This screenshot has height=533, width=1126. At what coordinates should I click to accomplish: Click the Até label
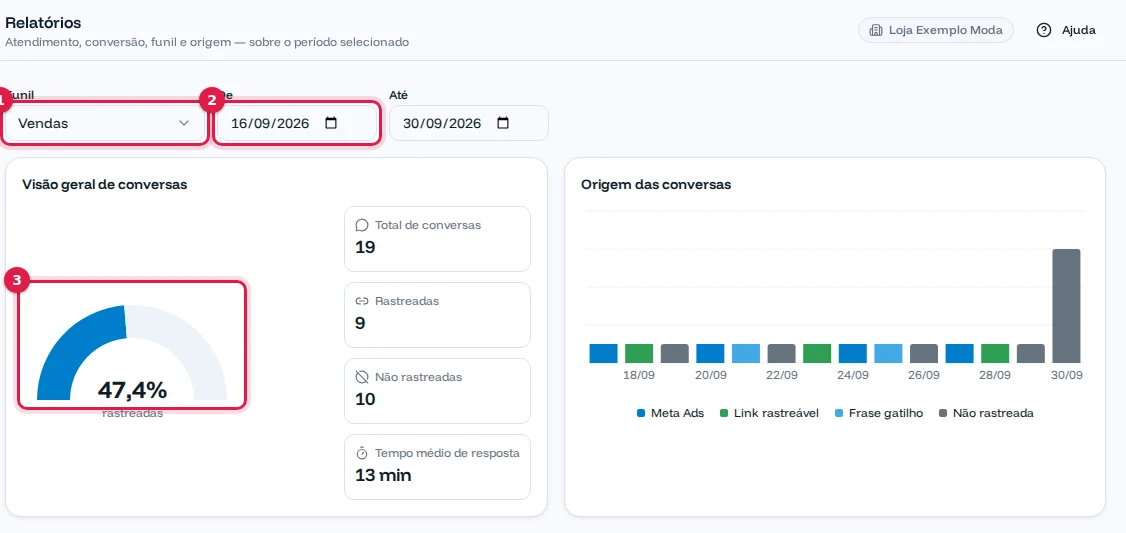(399, 95)
